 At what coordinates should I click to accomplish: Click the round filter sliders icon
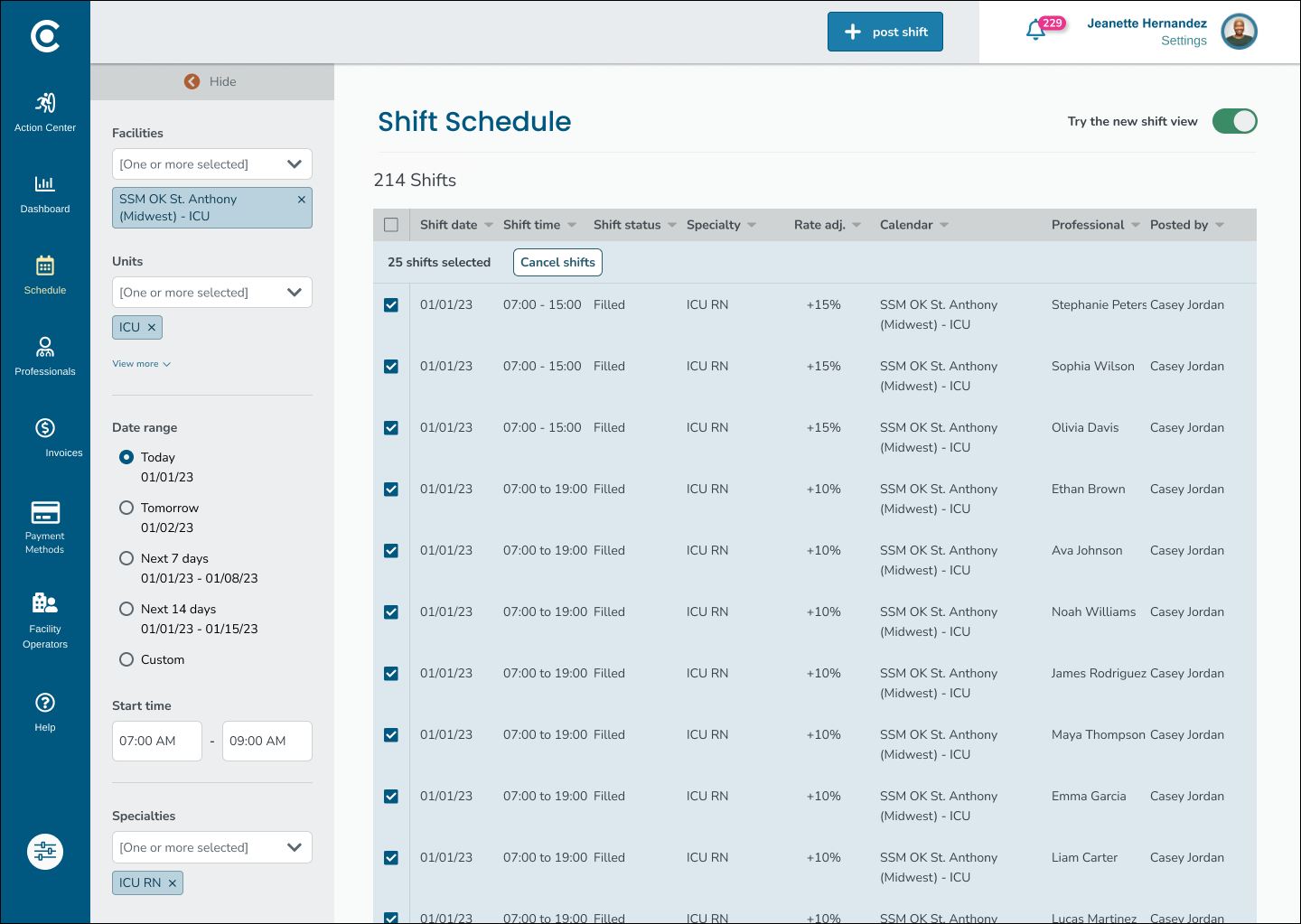point(45,852)
